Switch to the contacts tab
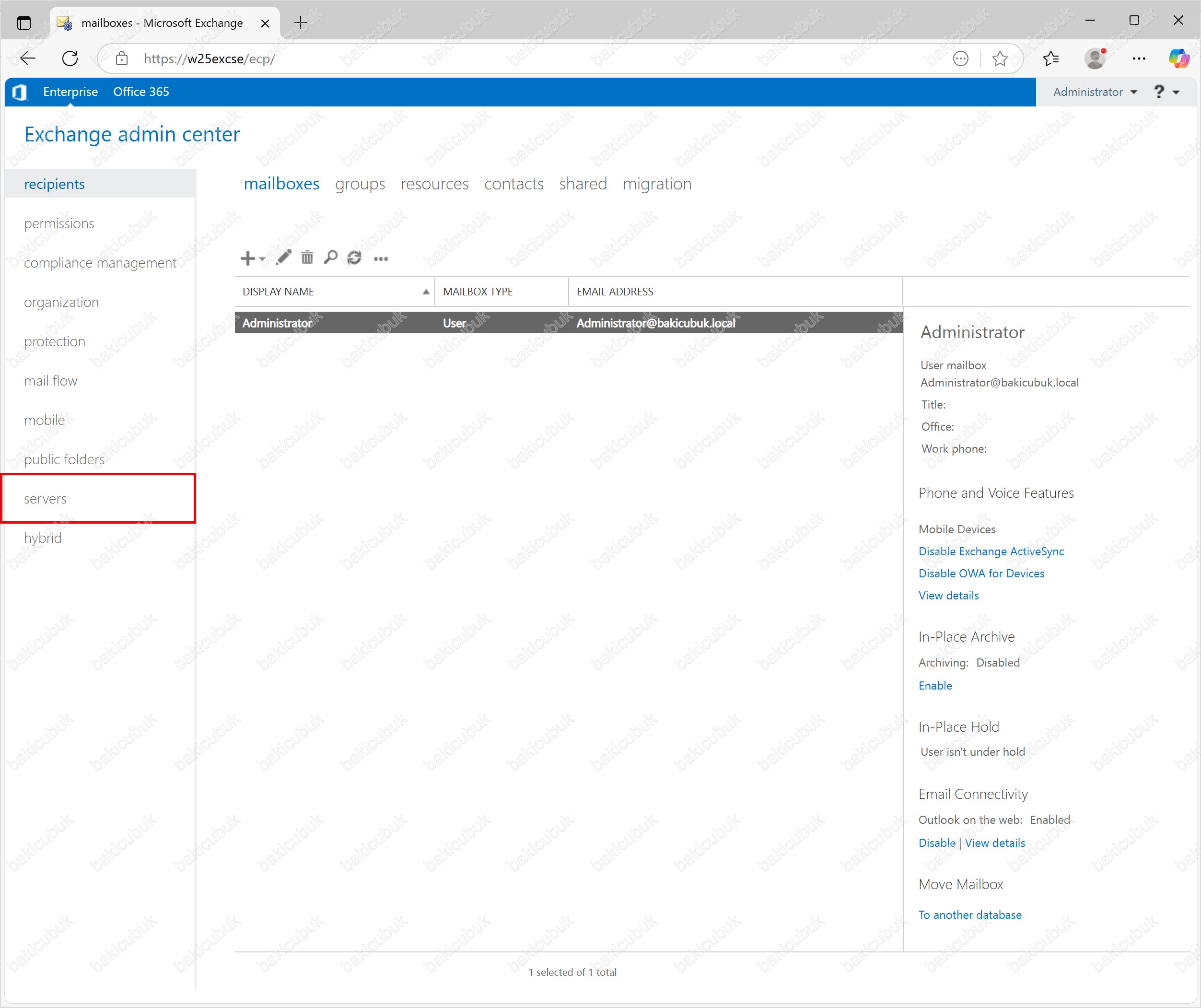The width and height of the screenshot is (1201, 1008). [513, 184]
